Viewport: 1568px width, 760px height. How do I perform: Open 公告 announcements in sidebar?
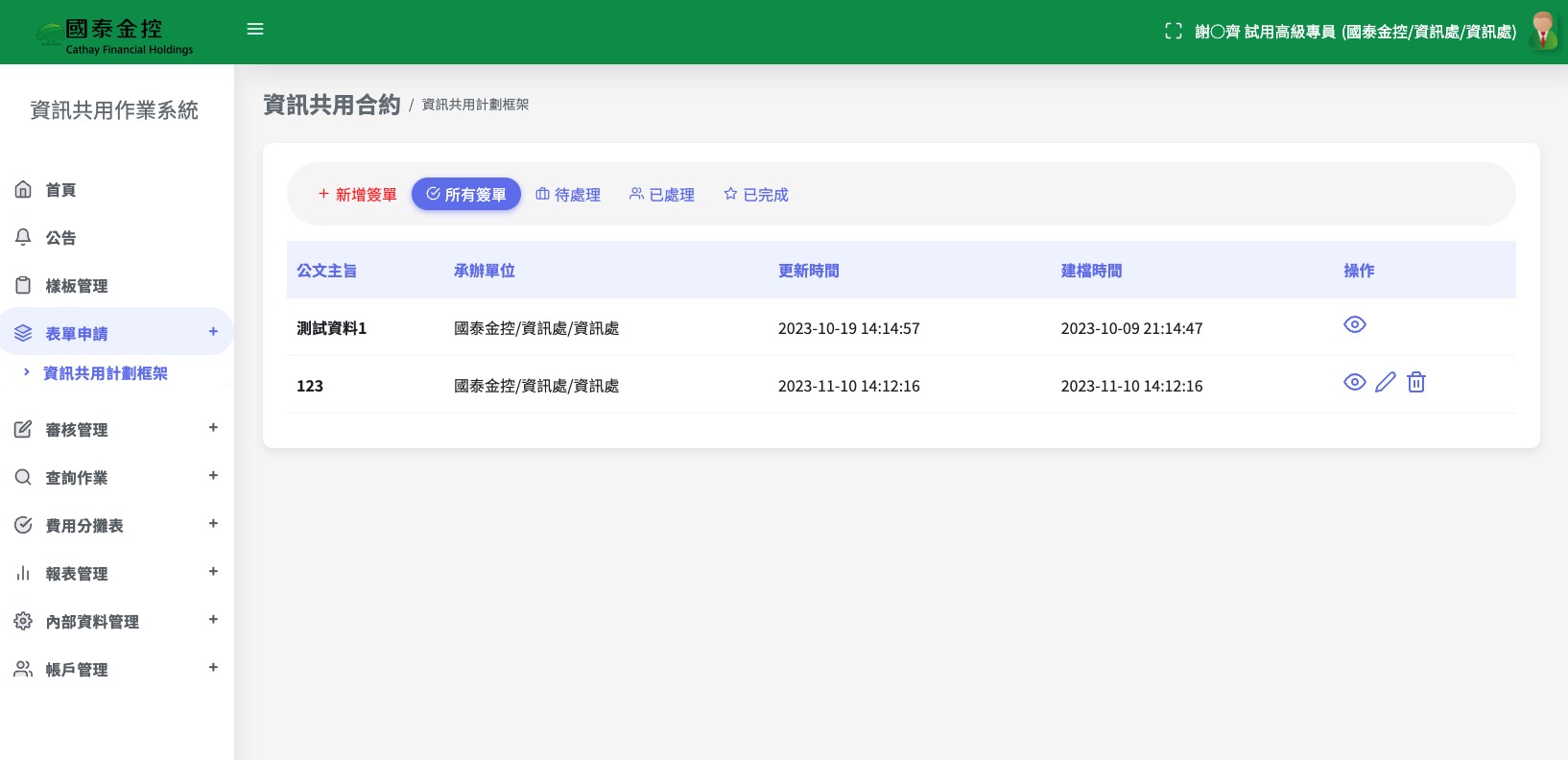click(60, 238)
